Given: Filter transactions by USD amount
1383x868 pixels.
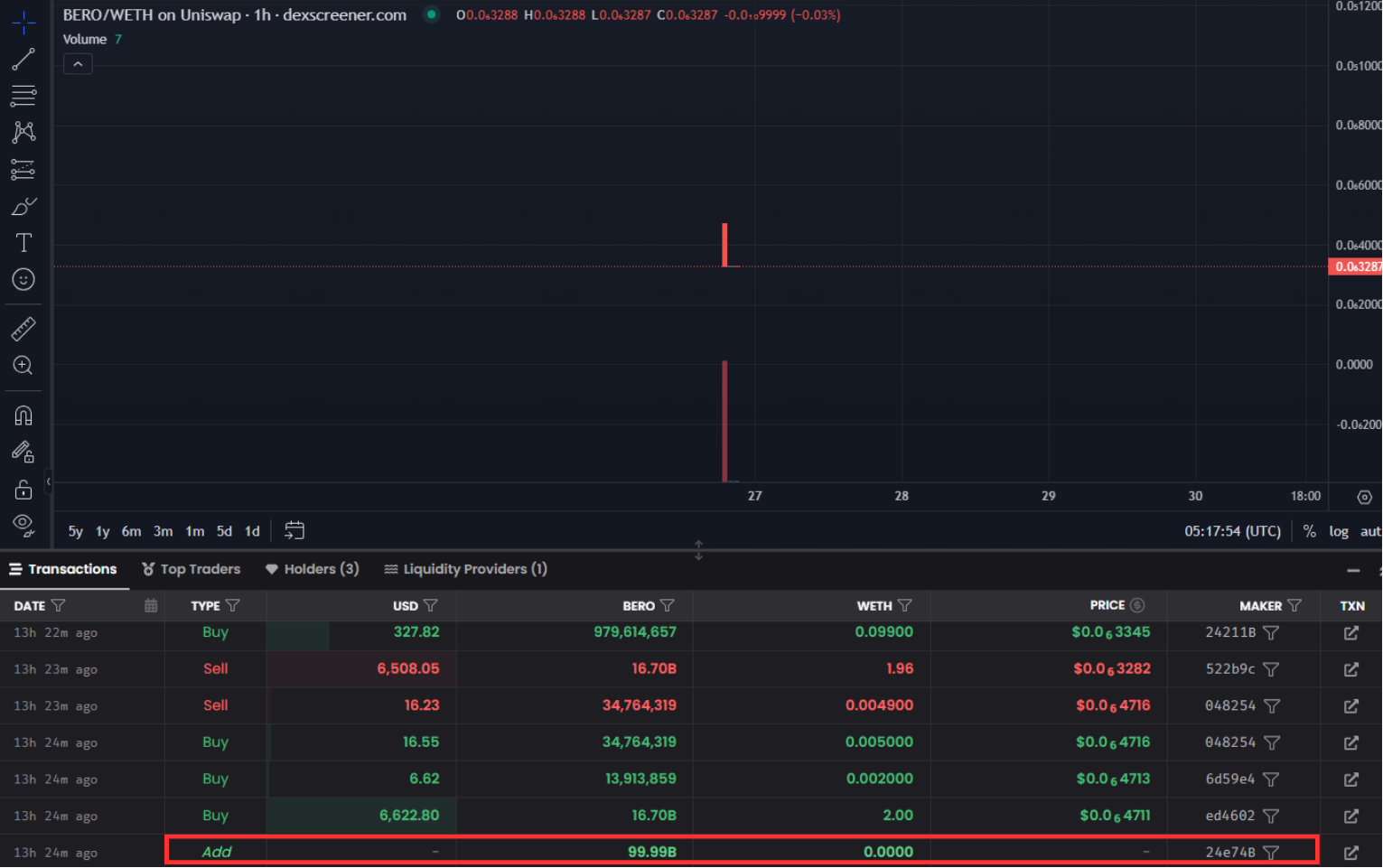Looking at the screenshot, I should click(x=431, y=605).
